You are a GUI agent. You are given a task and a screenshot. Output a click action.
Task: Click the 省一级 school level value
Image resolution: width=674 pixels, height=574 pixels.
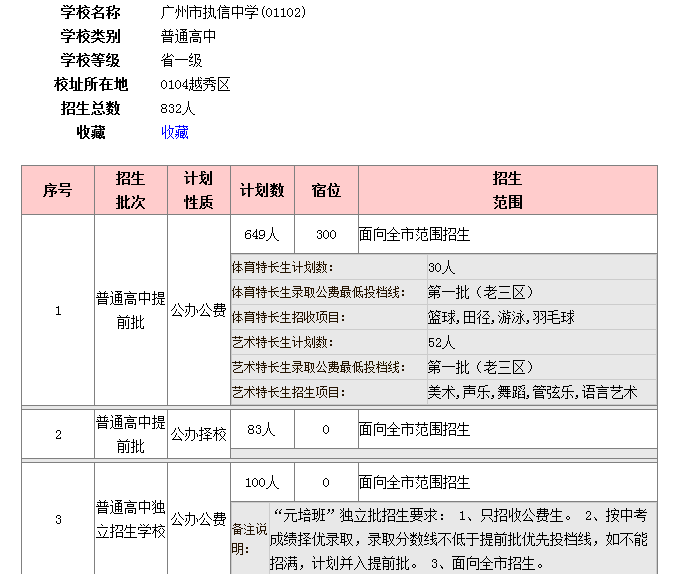point(181,60)
